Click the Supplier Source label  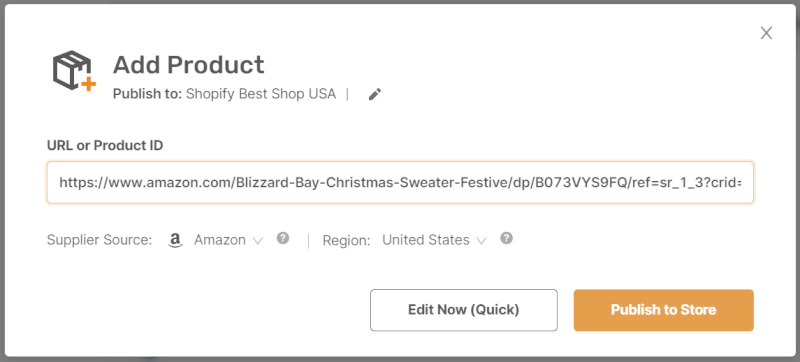pyautogui.click(x=99, y=240)
